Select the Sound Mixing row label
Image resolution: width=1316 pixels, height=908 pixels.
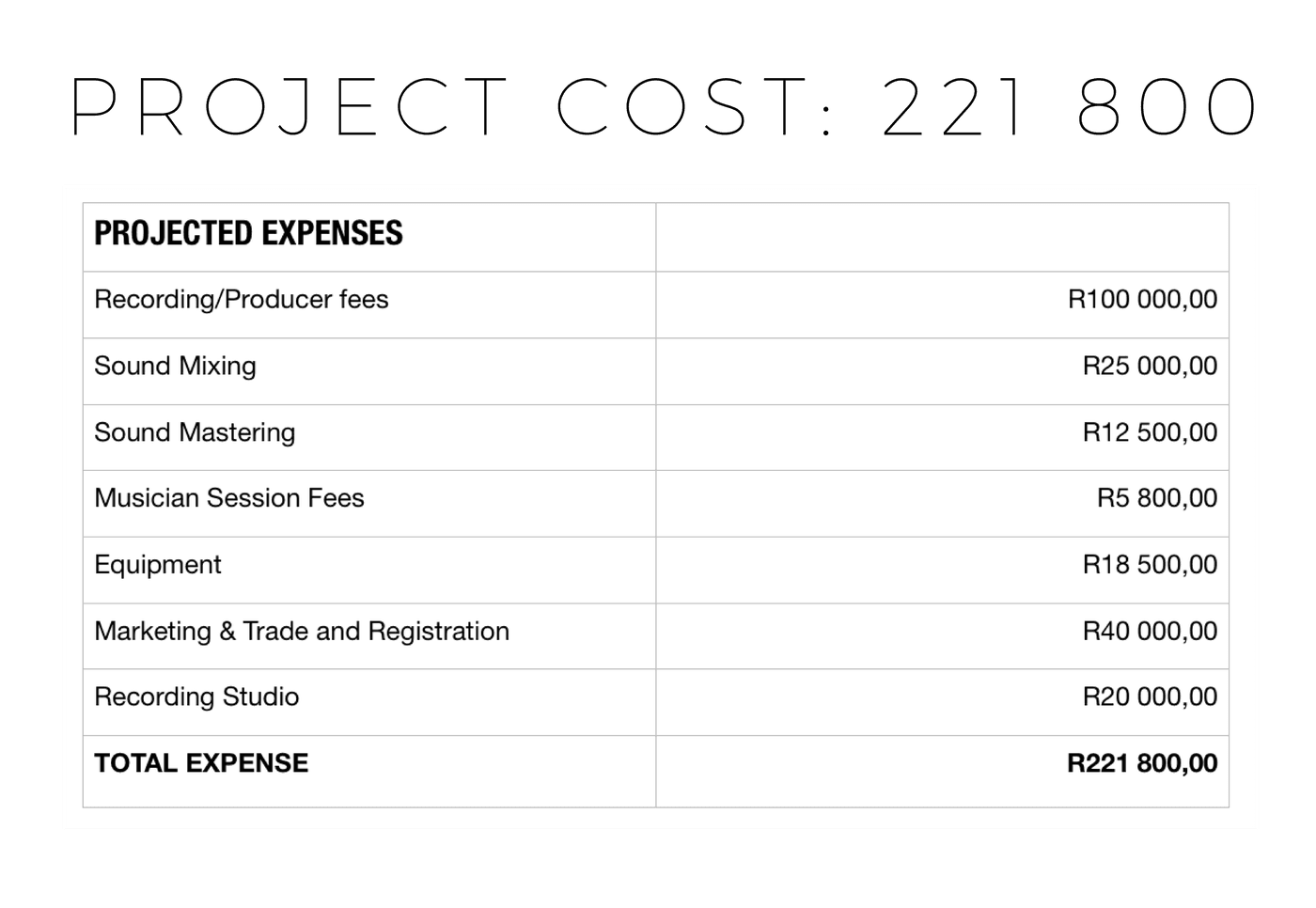[x=175, y=366]
